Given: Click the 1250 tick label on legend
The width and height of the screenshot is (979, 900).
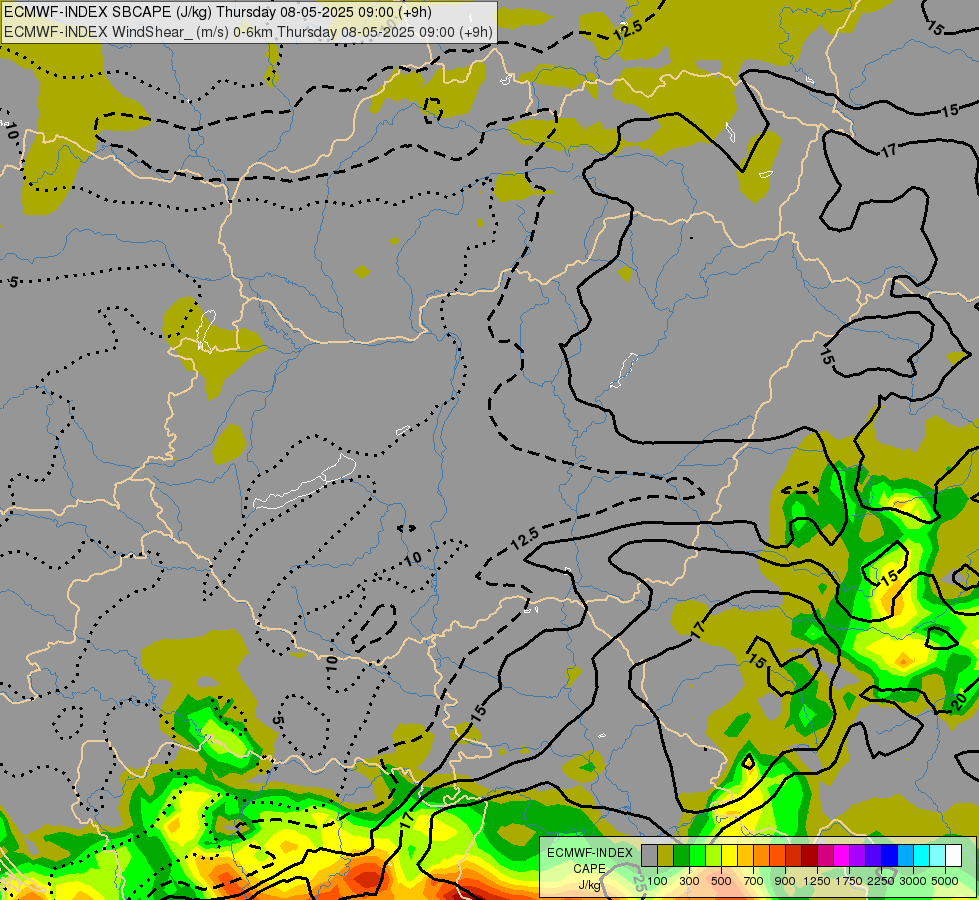Looking at the screenshot, I should (817, 881).
